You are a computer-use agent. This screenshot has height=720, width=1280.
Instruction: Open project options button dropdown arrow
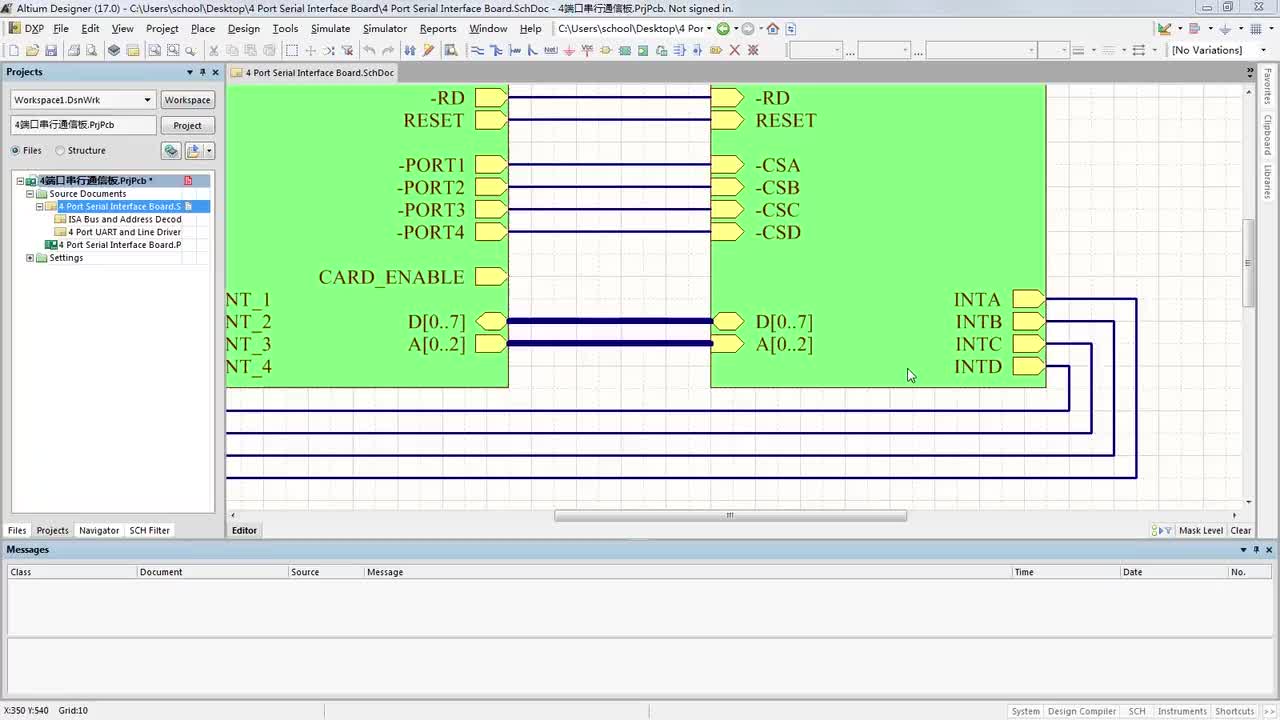tap(209, 151)
